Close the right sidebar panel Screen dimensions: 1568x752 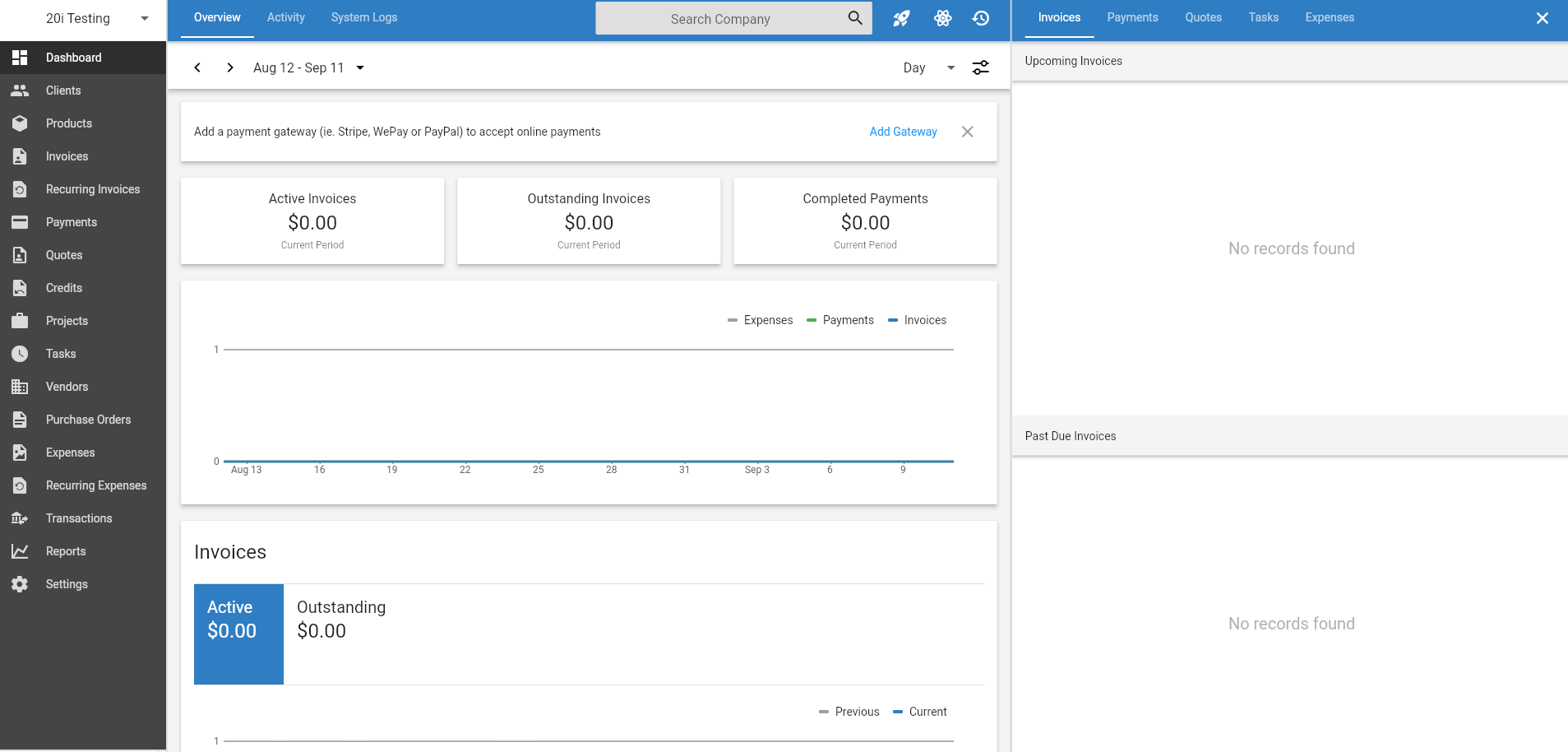point(1543,18)
